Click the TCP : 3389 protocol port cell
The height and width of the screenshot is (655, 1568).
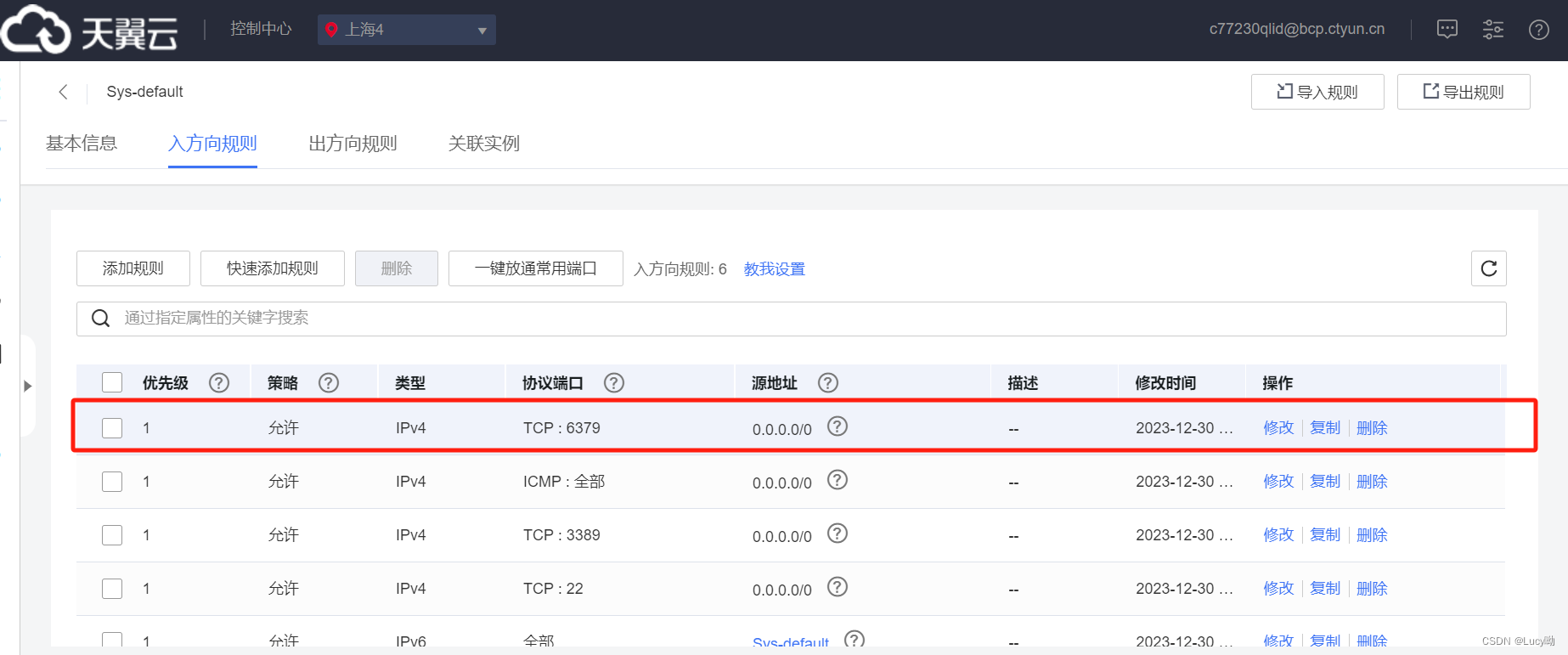561,535
